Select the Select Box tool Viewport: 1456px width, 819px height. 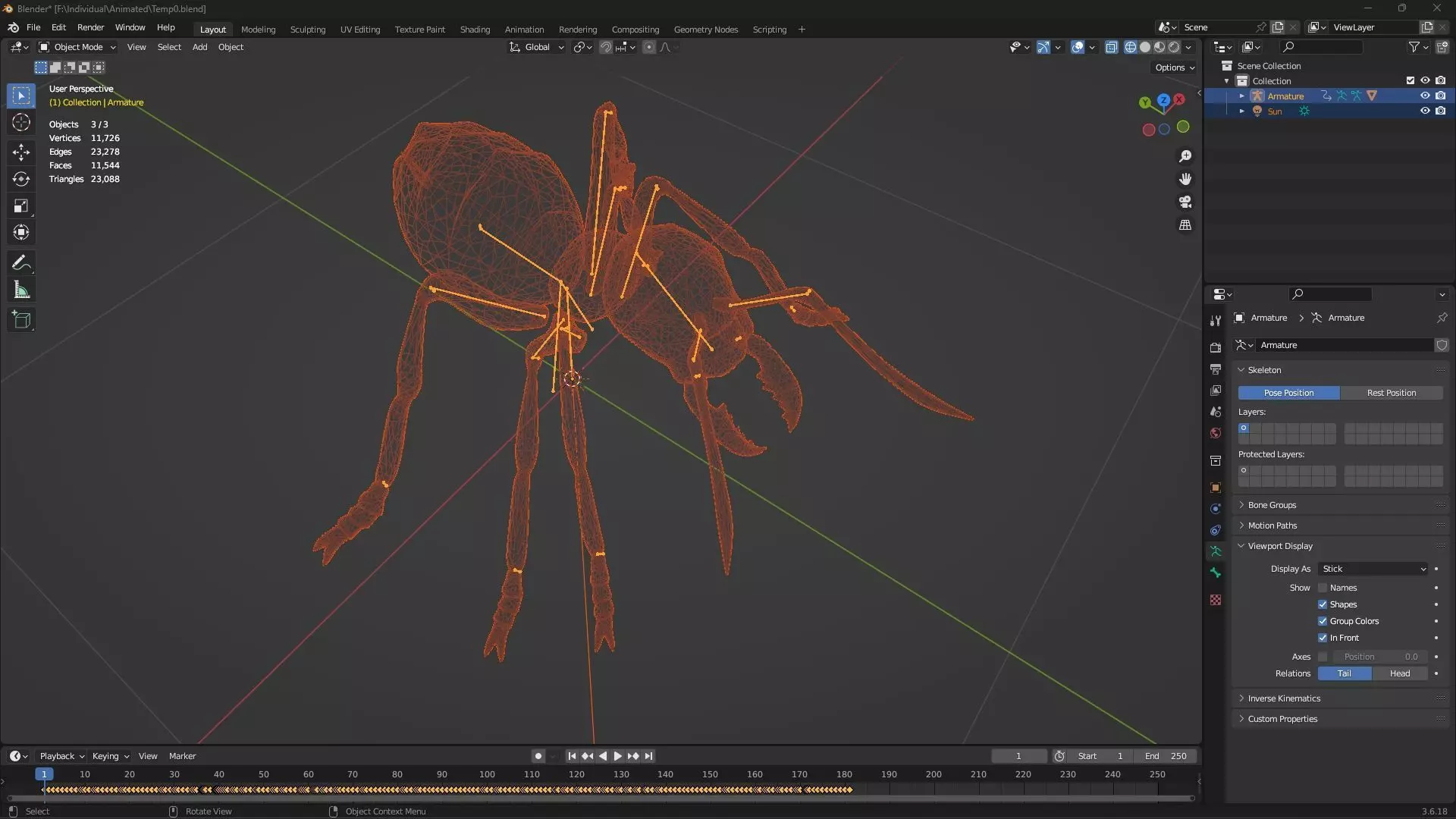21,96
